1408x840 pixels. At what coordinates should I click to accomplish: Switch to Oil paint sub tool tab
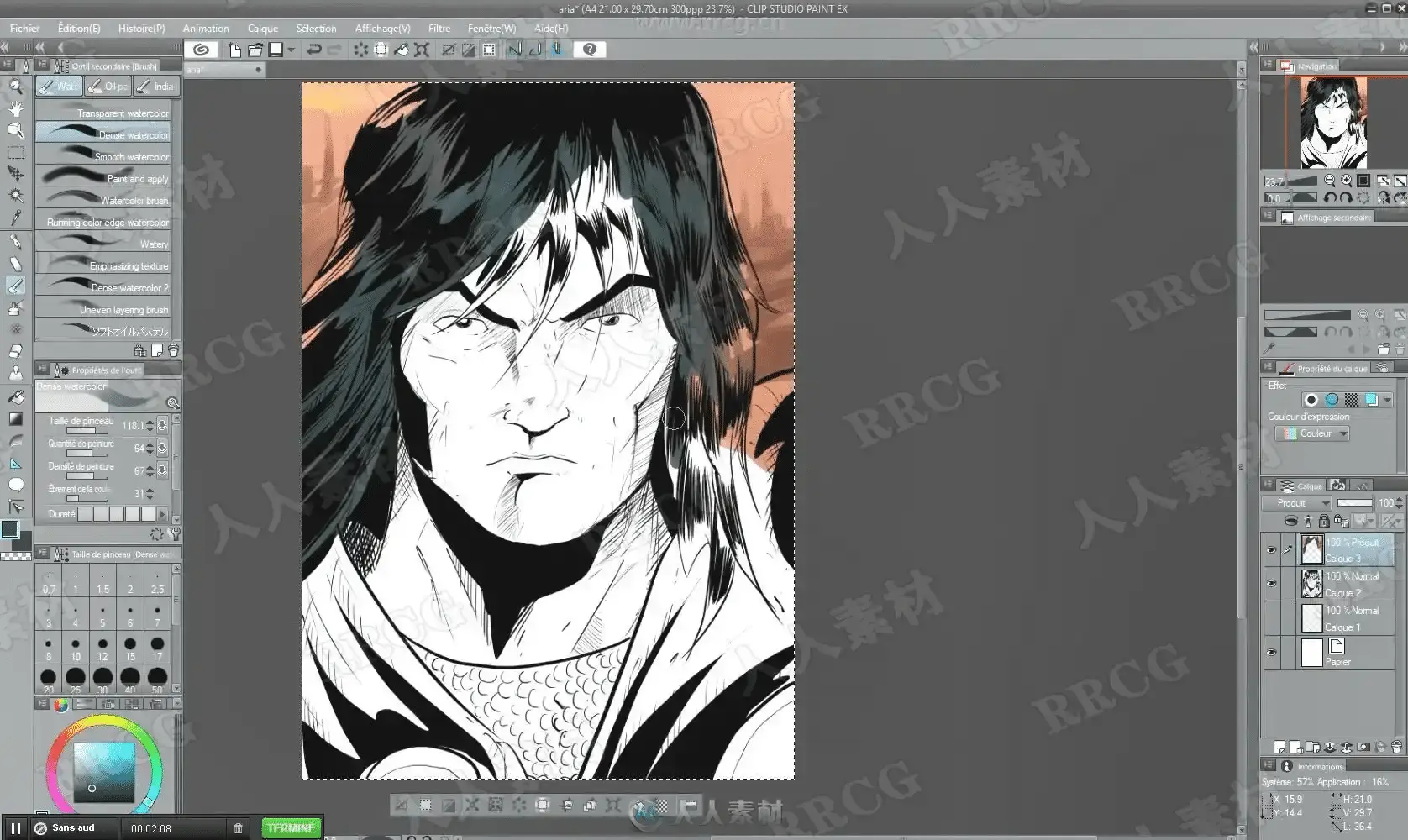coord(107,86)
